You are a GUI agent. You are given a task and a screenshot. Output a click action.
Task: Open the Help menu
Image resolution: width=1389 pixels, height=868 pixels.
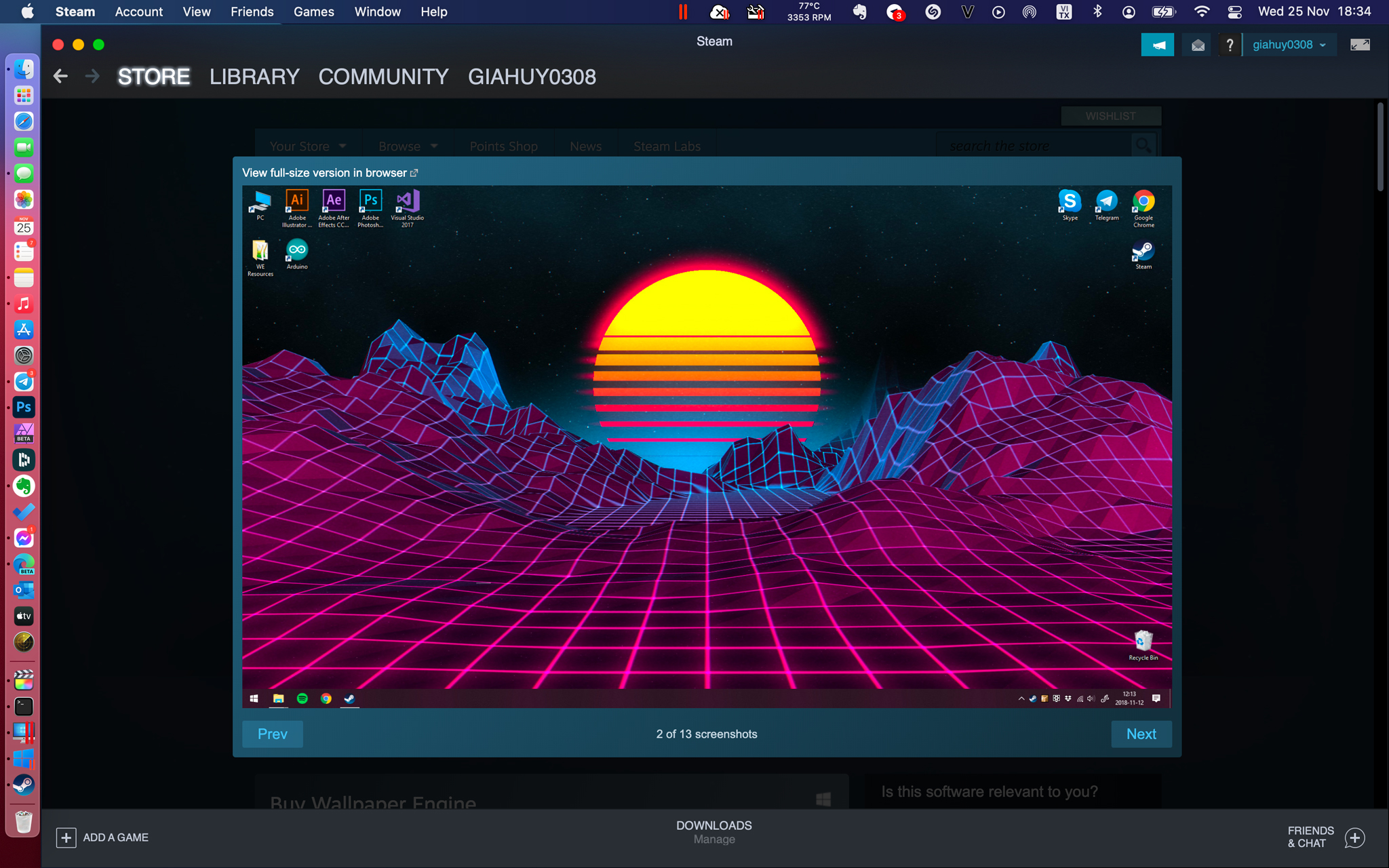434,12
